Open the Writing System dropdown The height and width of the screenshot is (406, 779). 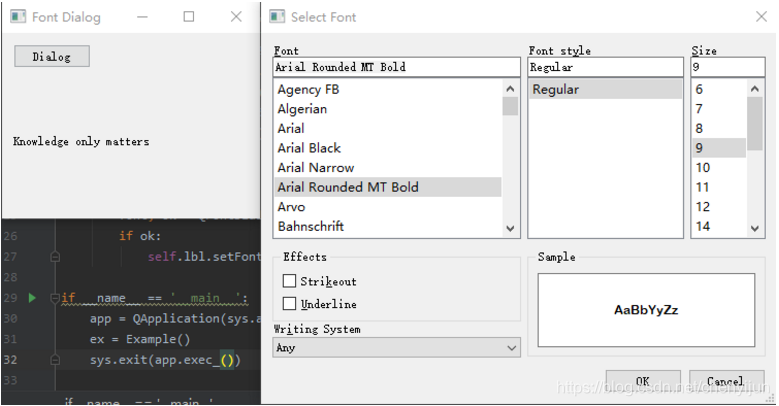(x=396, y=347)
